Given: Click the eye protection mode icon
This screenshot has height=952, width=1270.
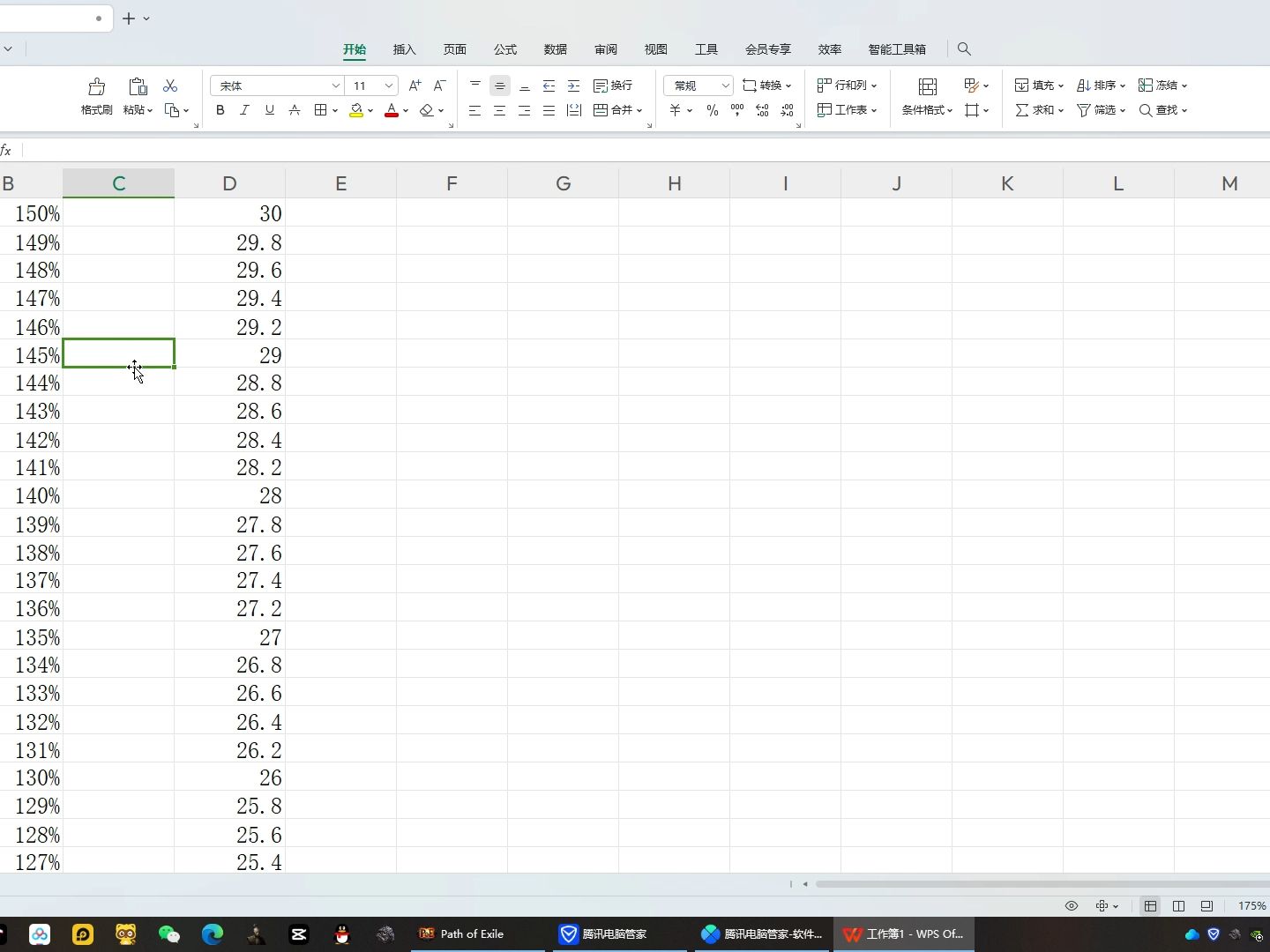Looking at the screenshot, I should point(1071,905).
